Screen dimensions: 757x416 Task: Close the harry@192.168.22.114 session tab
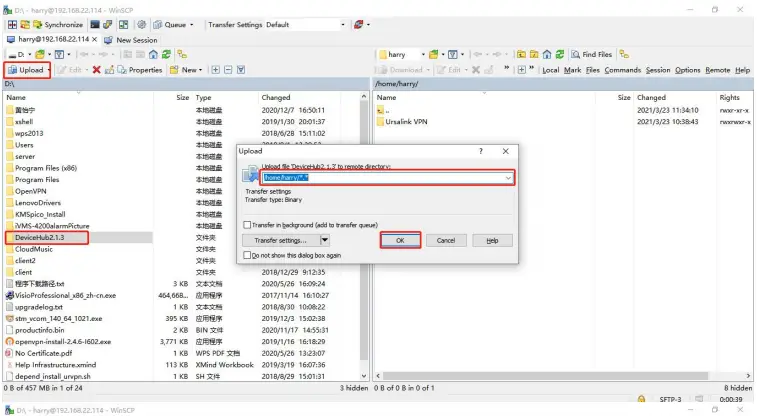point(95,40)
